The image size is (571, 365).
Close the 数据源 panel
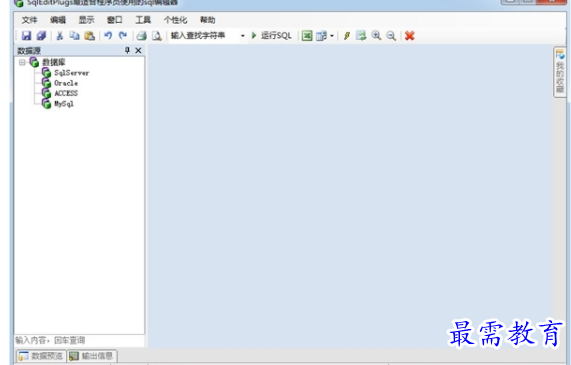click(138, 50)
